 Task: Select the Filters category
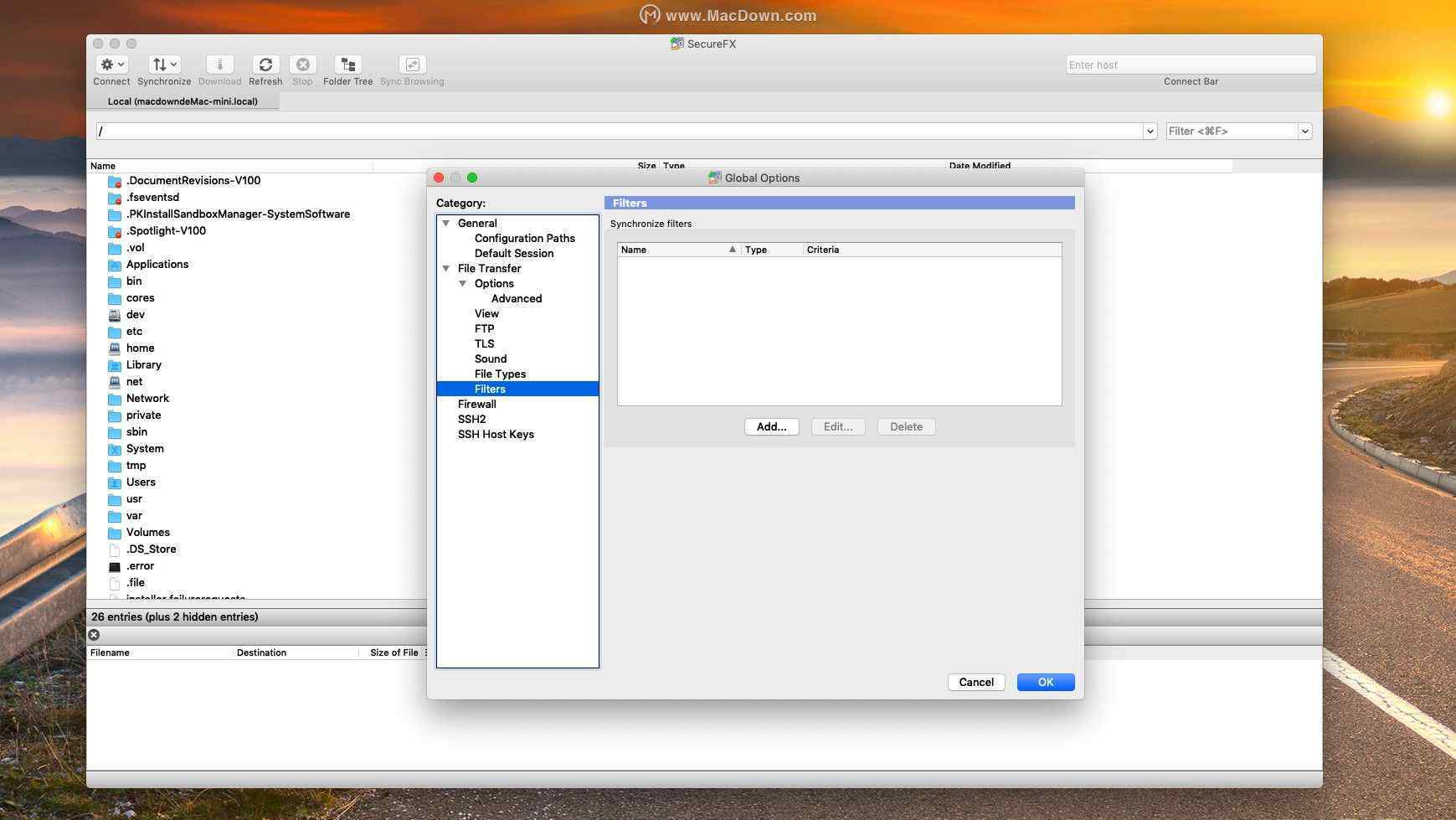(517, 389)
